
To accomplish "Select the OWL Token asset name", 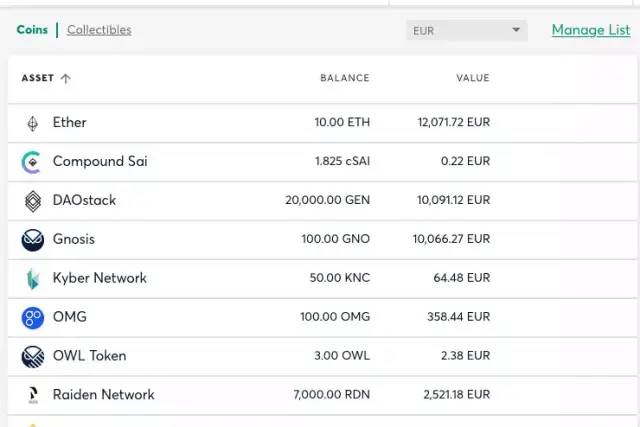I will pos(89,356).
